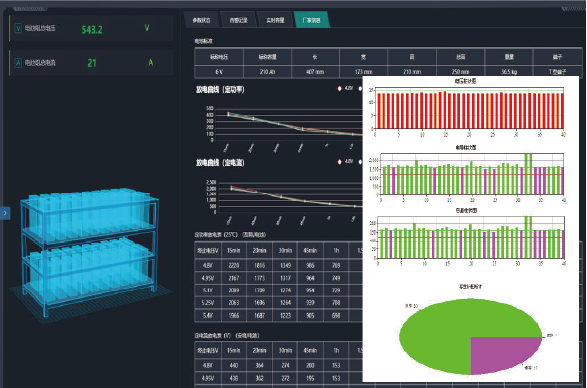Click the 36.5 kg weight cell
This screenshot has height=388, width=587.
point(509,72)
